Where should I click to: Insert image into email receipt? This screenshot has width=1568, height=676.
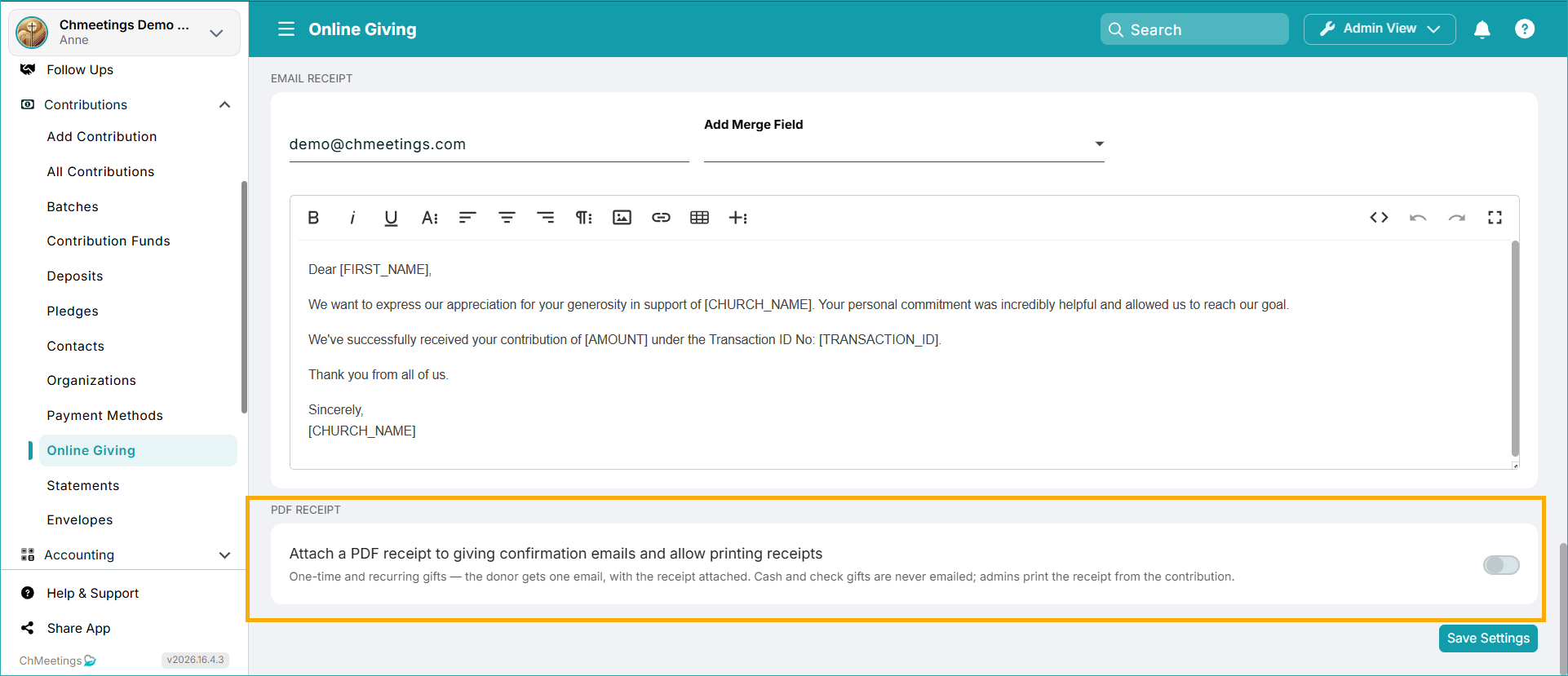(x=622, y=218)
